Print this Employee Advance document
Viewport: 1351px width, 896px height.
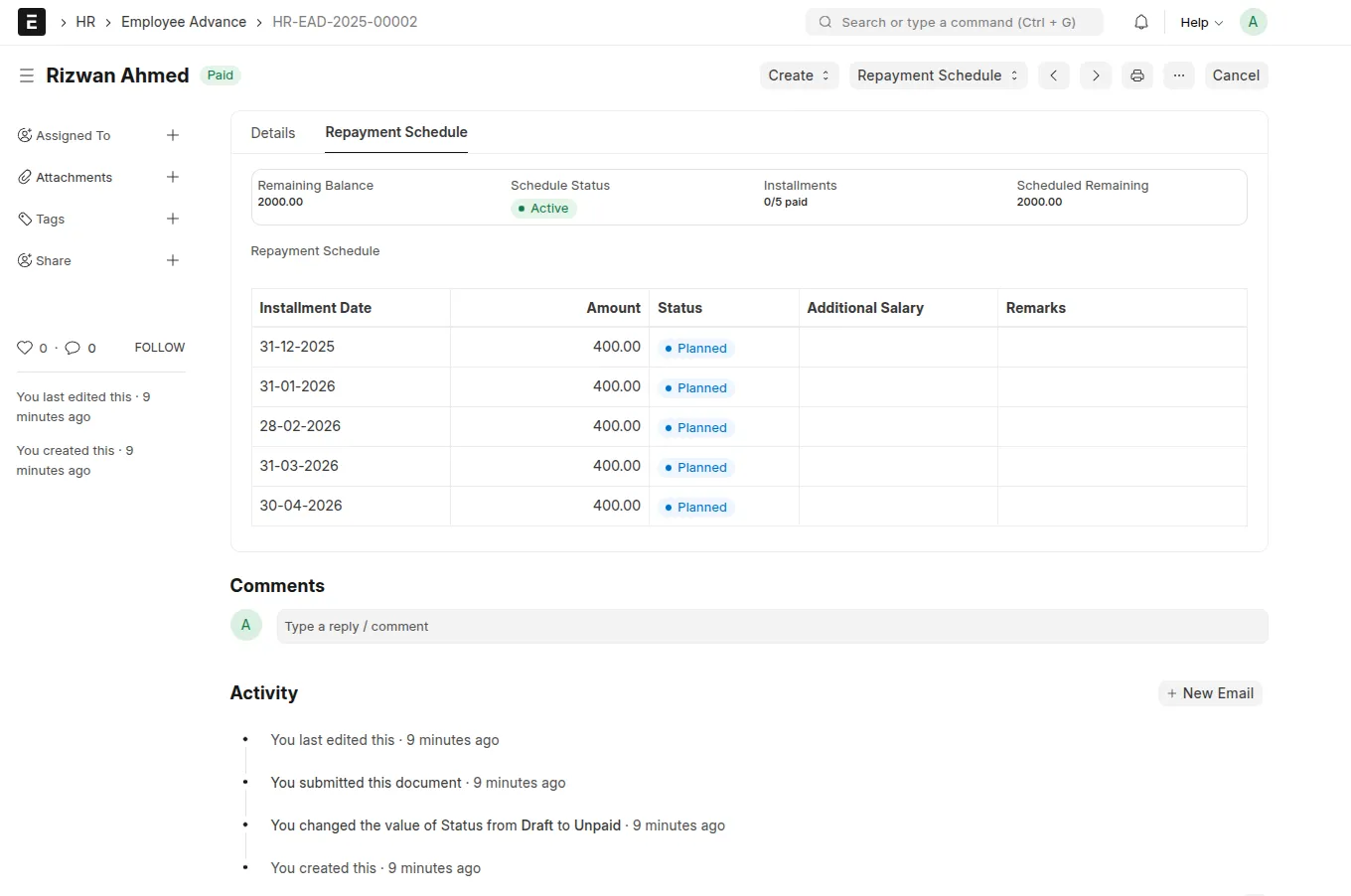point(1136,75)
